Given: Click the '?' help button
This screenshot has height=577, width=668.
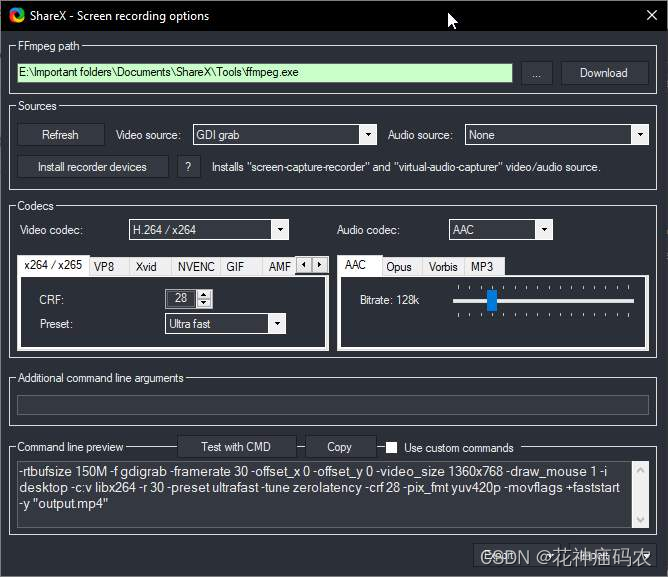Looking at the screenshot, I should tap(188, 167).
